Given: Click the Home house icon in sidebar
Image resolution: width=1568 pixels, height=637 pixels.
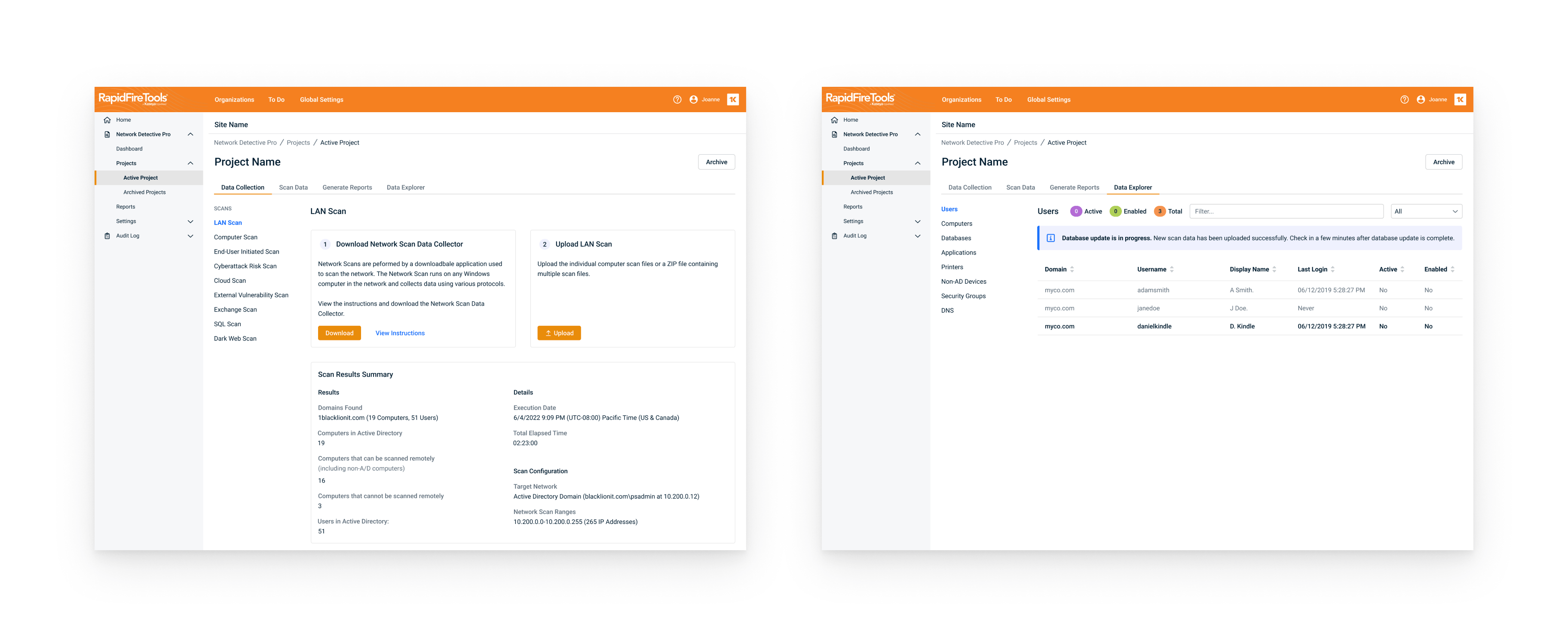Looking at the screenshot, I should pyautogui.click(x=107, y=120).
